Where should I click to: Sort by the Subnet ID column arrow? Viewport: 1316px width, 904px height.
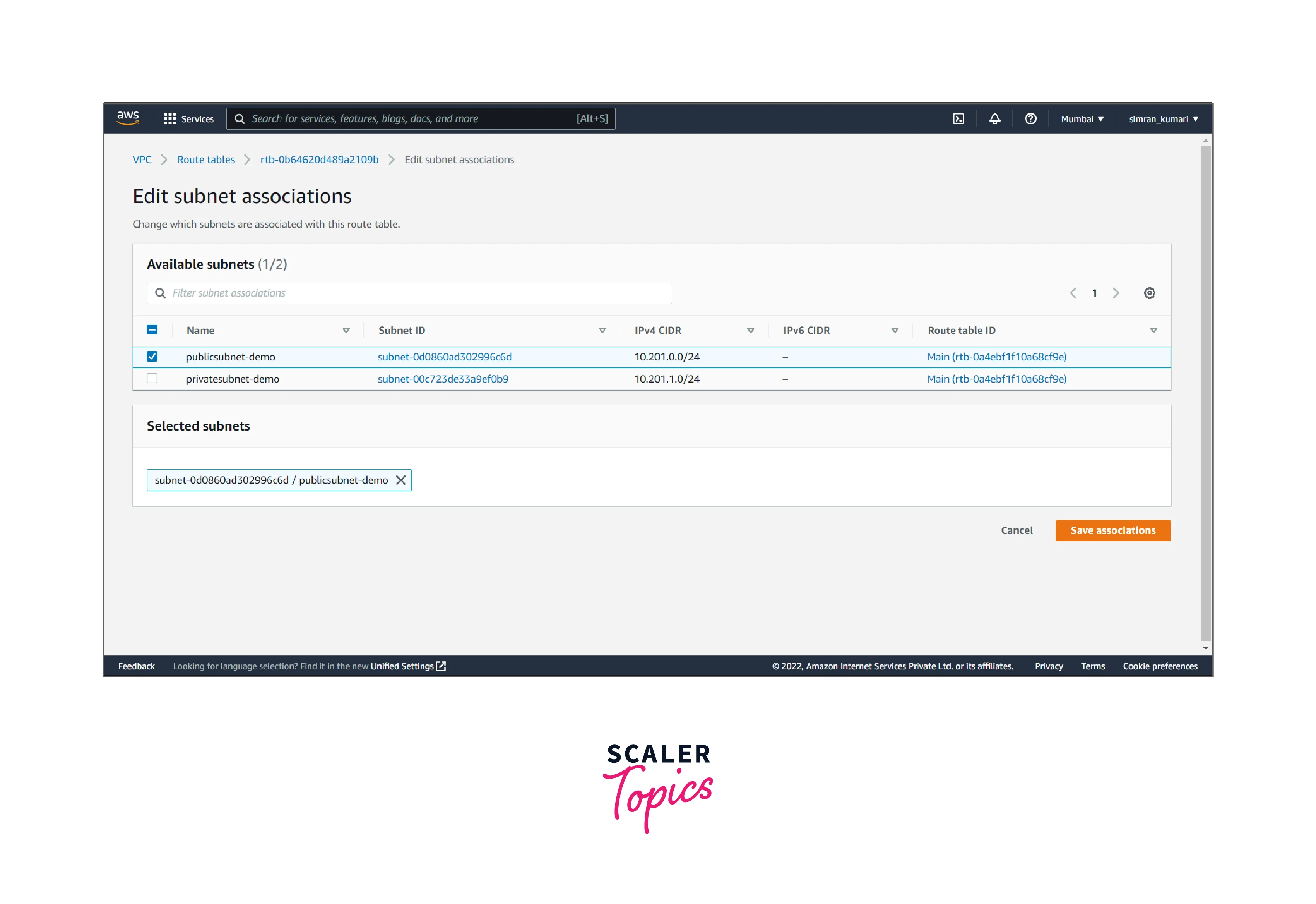[x=602, y=330]
